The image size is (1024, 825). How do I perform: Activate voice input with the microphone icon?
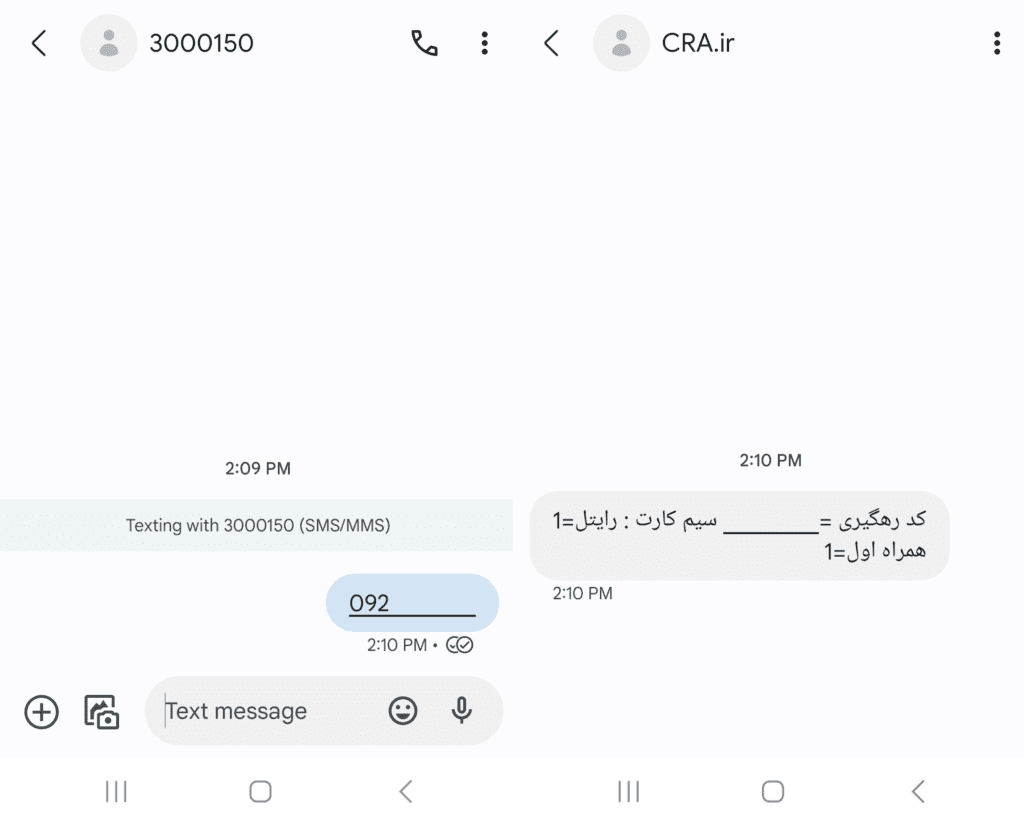coord(460,711)
